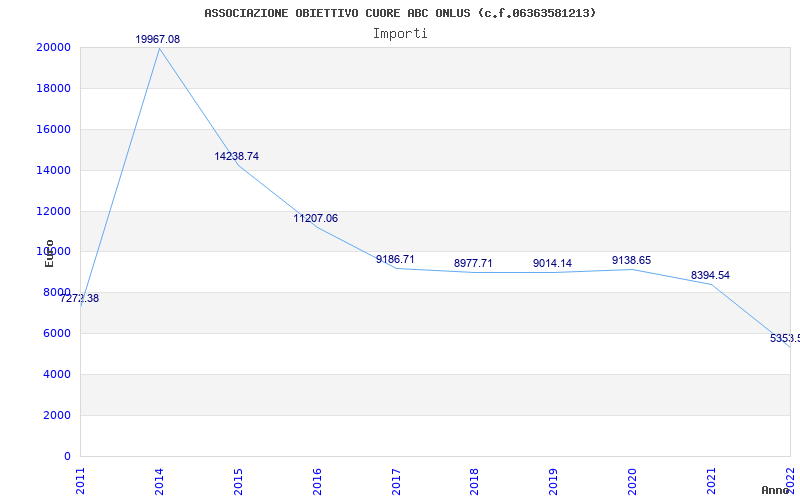This screenshot has height=500, width=800.
Task: Click the Anno x-axis title
Action: tap(776, 490)
